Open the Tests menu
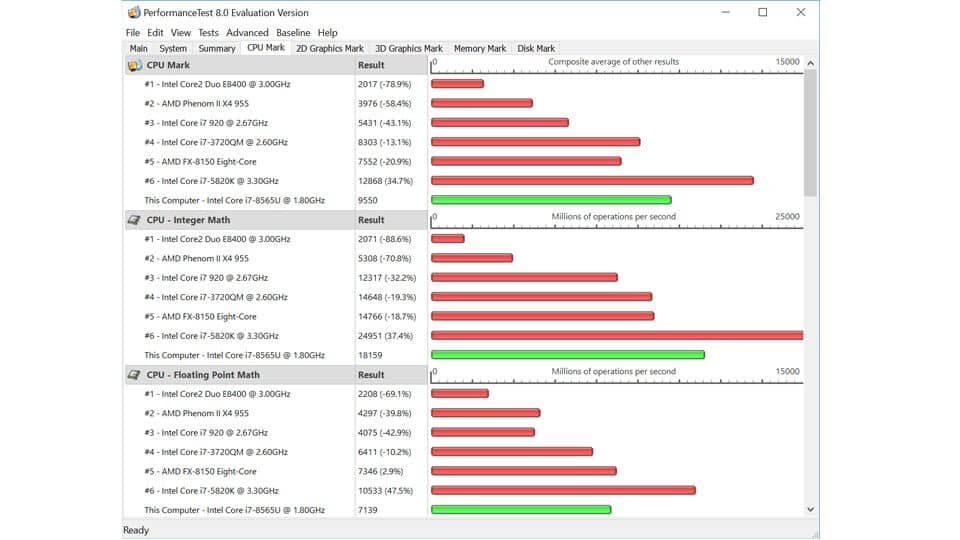This screenshot has width=960, height=540. point(208,32)
